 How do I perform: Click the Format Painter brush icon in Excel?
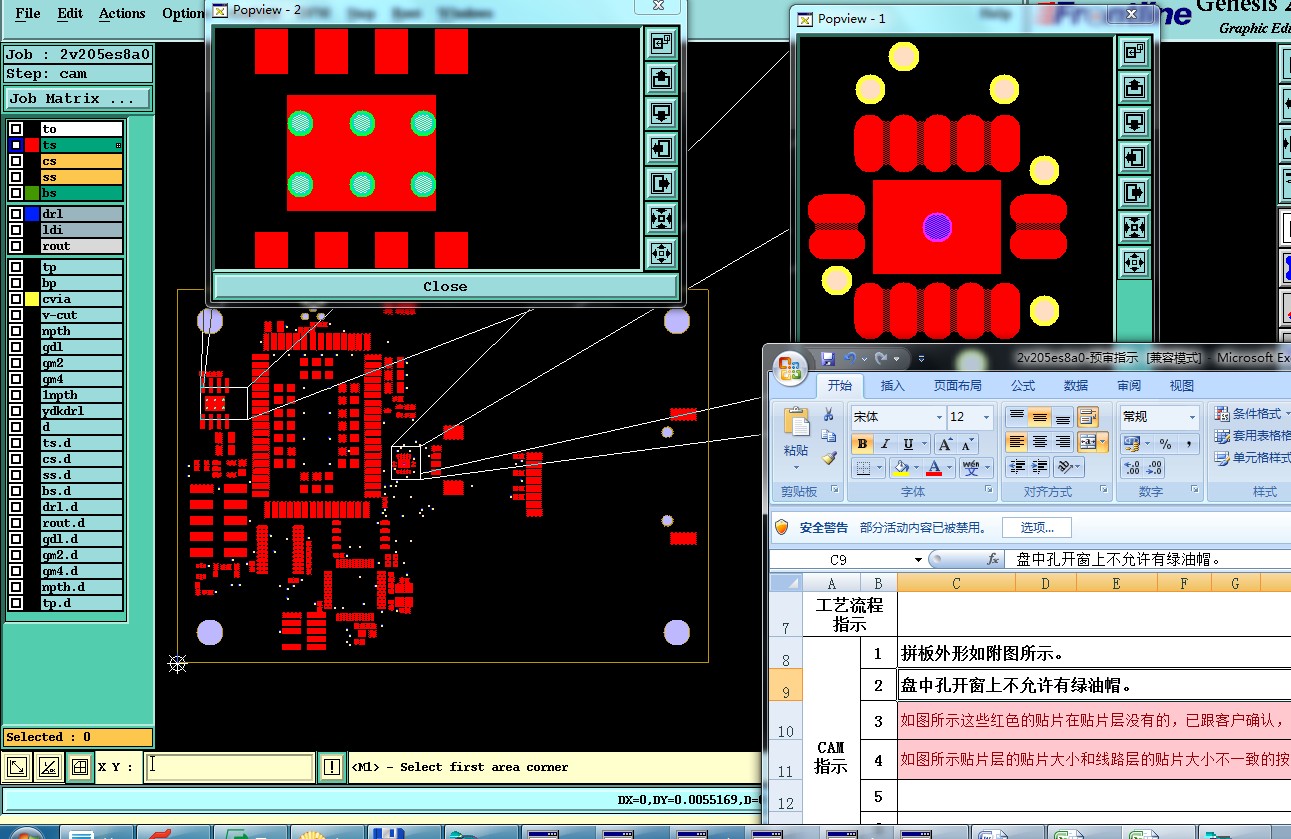tap(828, 458)
